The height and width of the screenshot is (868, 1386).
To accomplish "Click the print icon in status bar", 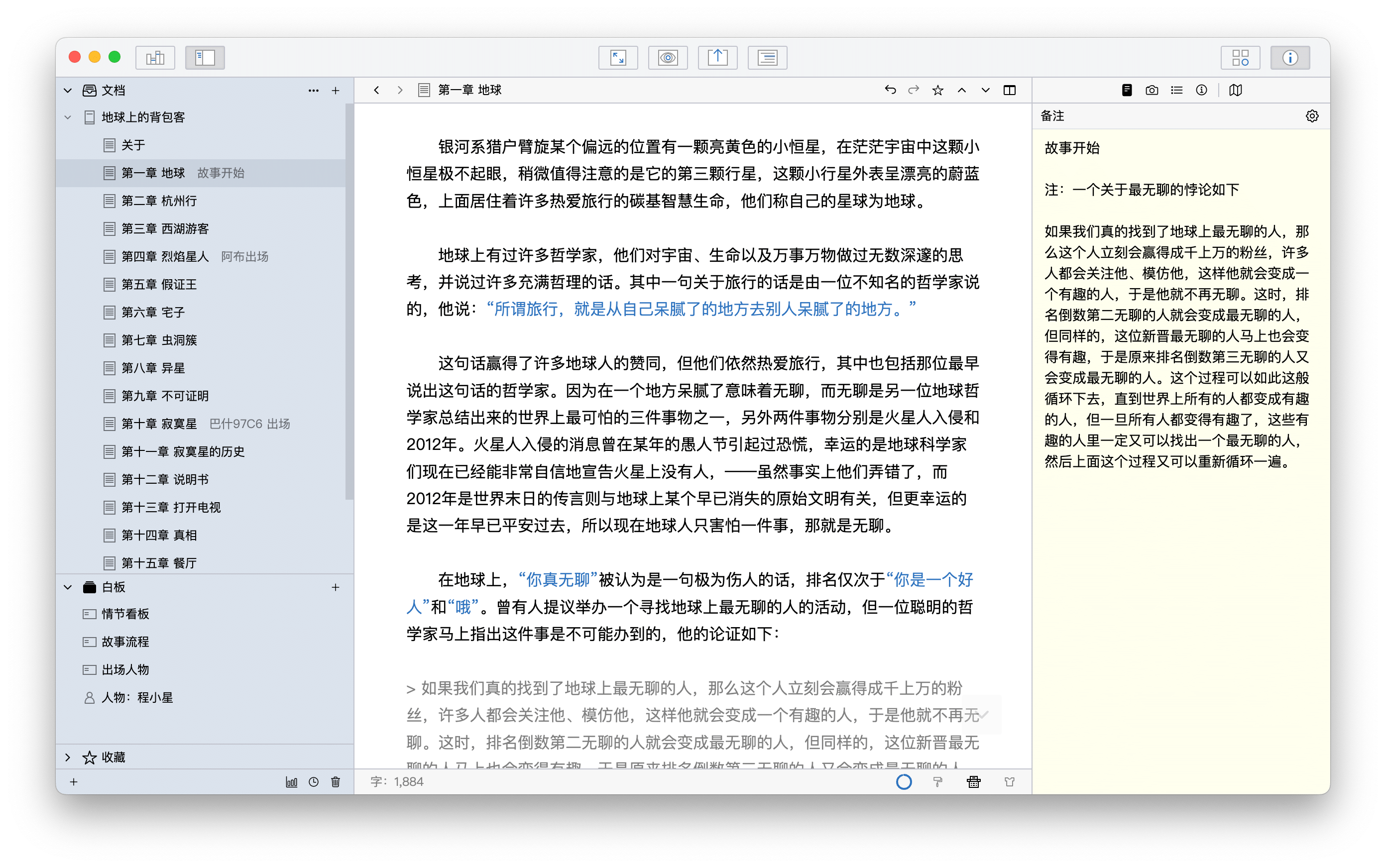I will 973,781.
